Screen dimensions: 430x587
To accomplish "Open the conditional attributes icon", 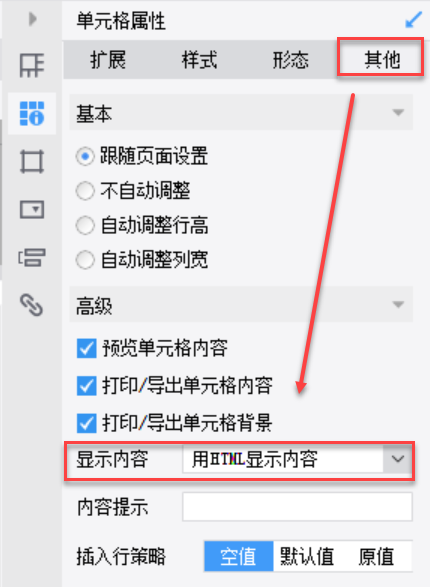I will [x=32, y=258].
